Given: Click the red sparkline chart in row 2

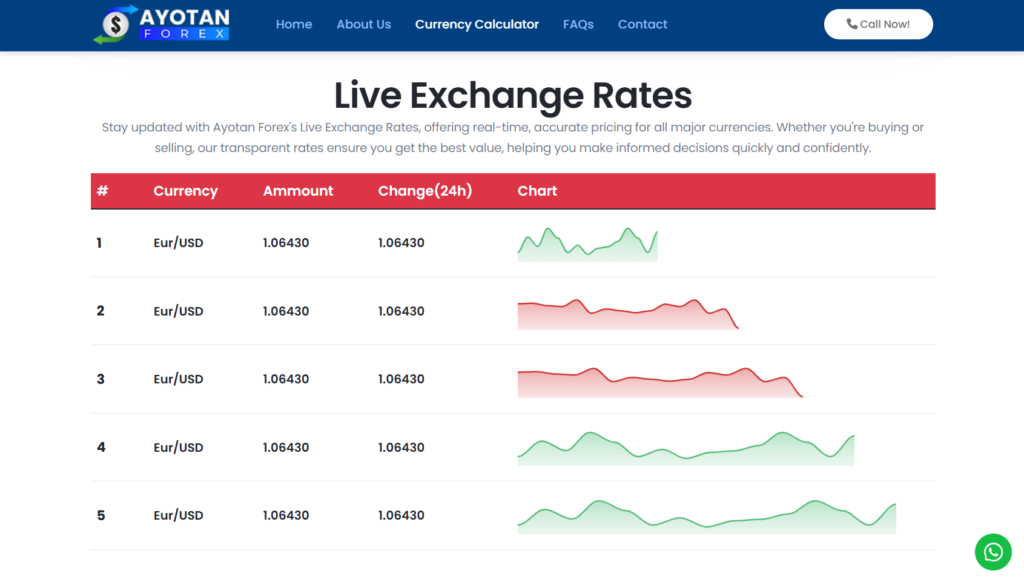Looking at the screenshot, I should (x=627, y=313).
